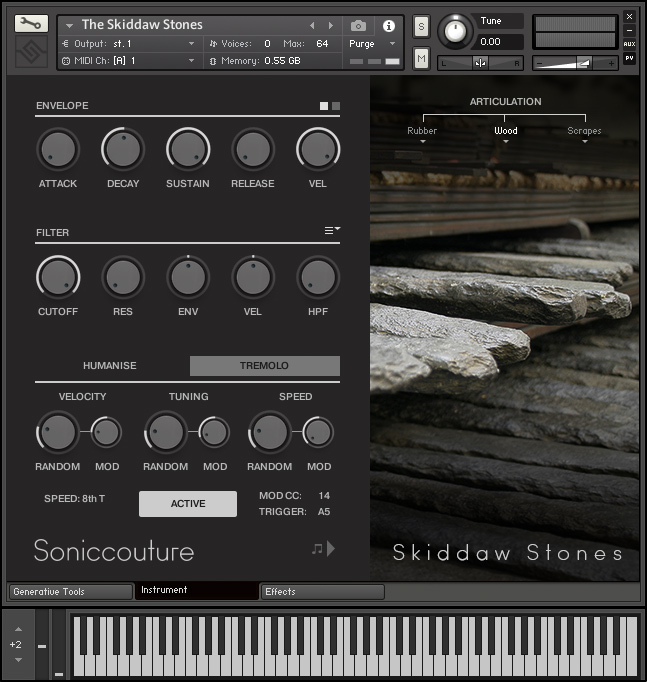Click the Voices icon
647x682 pixels.
(213, 43)
